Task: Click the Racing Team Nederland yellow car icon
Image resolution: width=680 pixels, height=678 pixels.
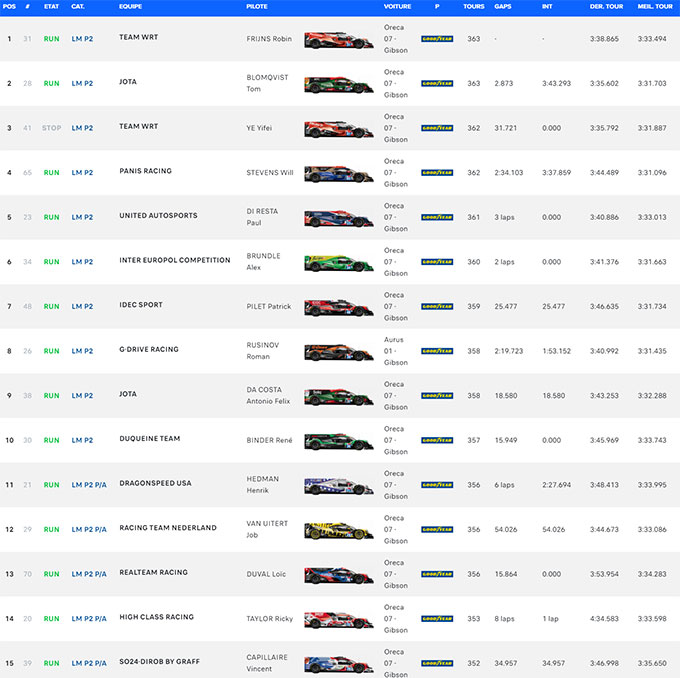Action: (x=338, y=530)
